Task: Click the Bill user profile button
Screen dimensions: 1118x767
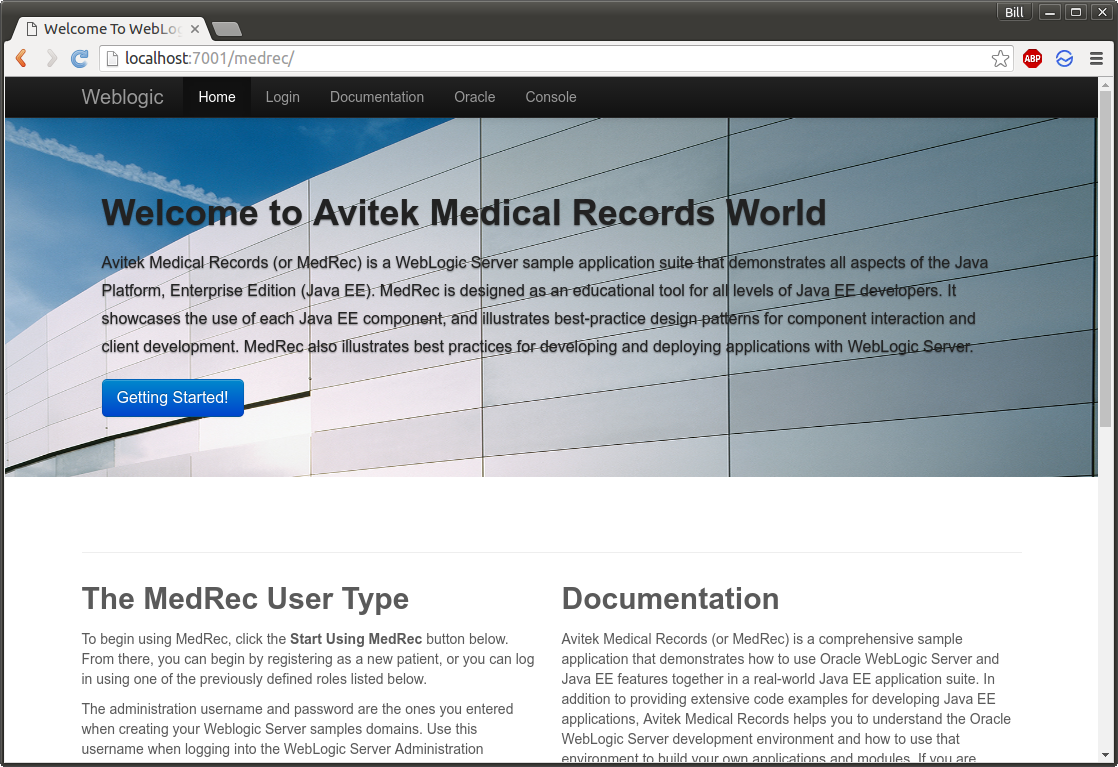Action: click(x=1014, y=12)
